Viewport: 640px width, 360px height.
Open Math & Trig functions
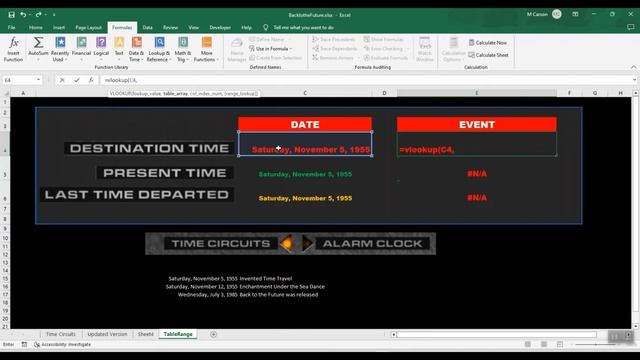pos(183,49)
